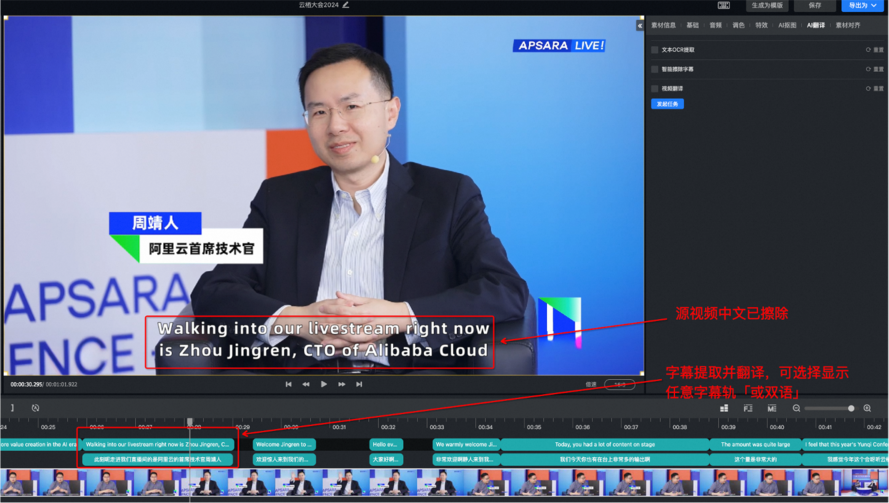Collapse the right side panel arrow

pos(640,25)
